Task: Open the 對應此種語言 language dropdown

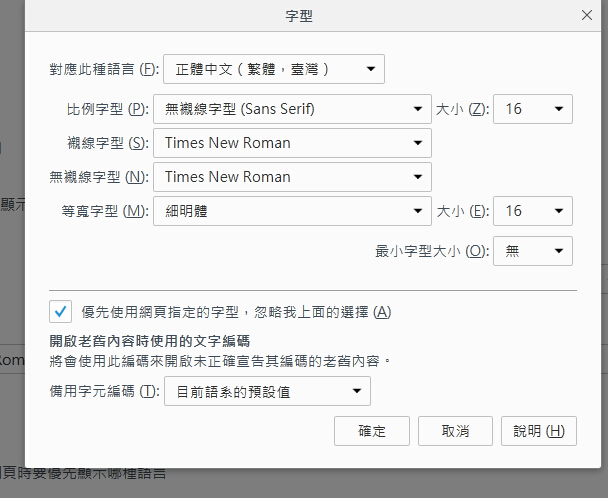Action: (274, 69)
